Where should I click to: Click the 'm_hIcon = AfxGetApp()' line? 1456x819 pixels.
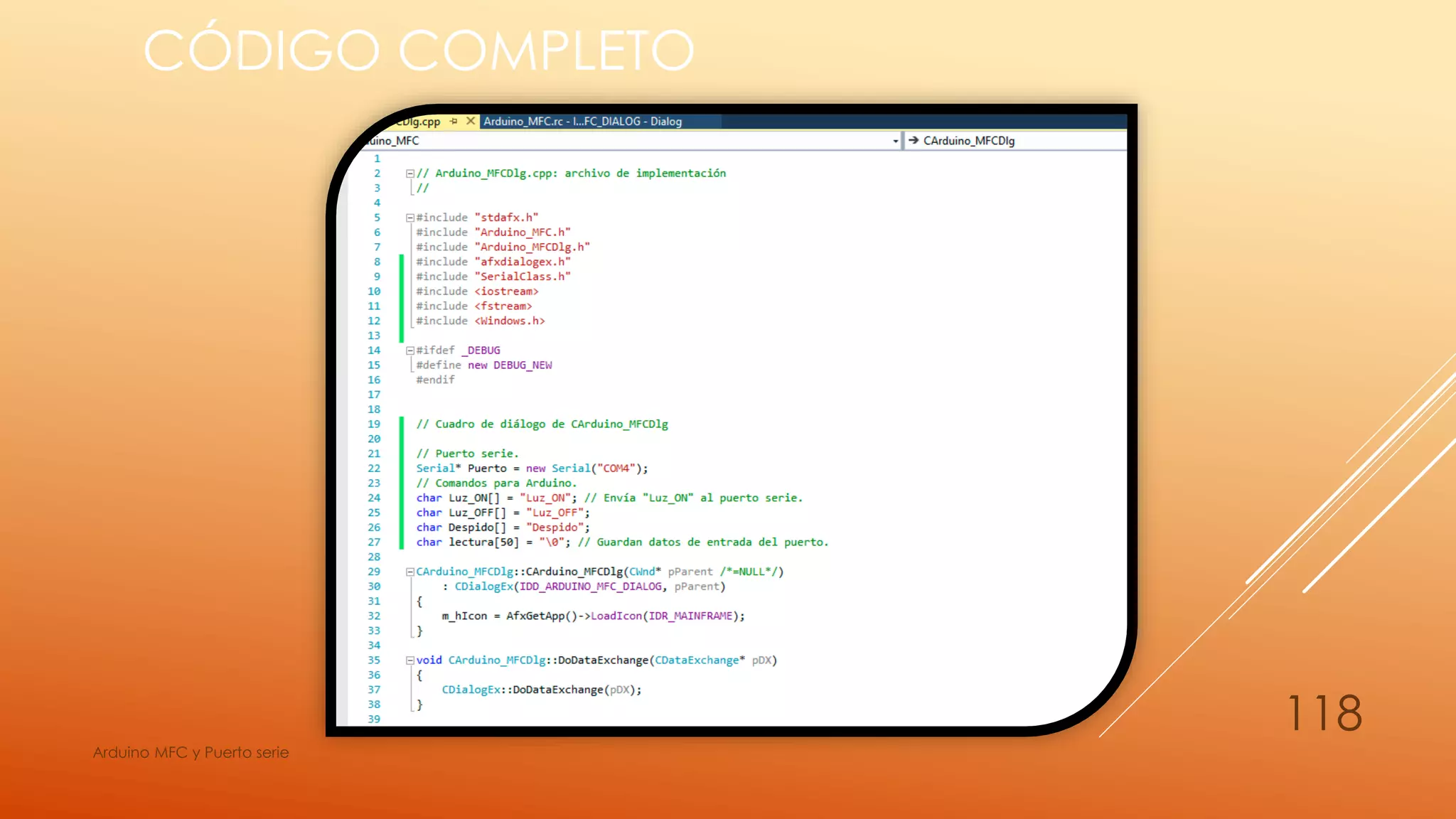tap(593, 616)
